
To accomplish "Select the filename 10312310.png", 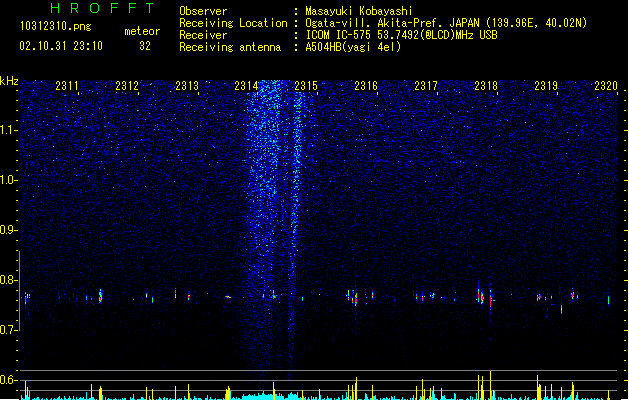I will click(x=56, y=26).
